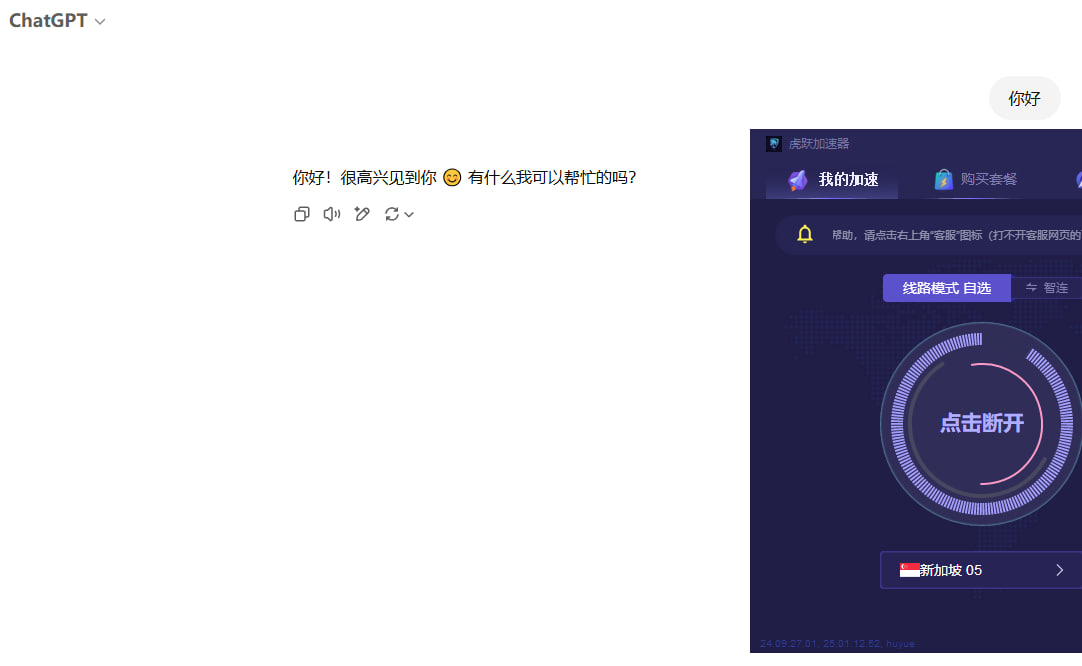Click the yellow notification bell icon
The width and height of the screenshot is (1082, 666).
click(805, 235)
